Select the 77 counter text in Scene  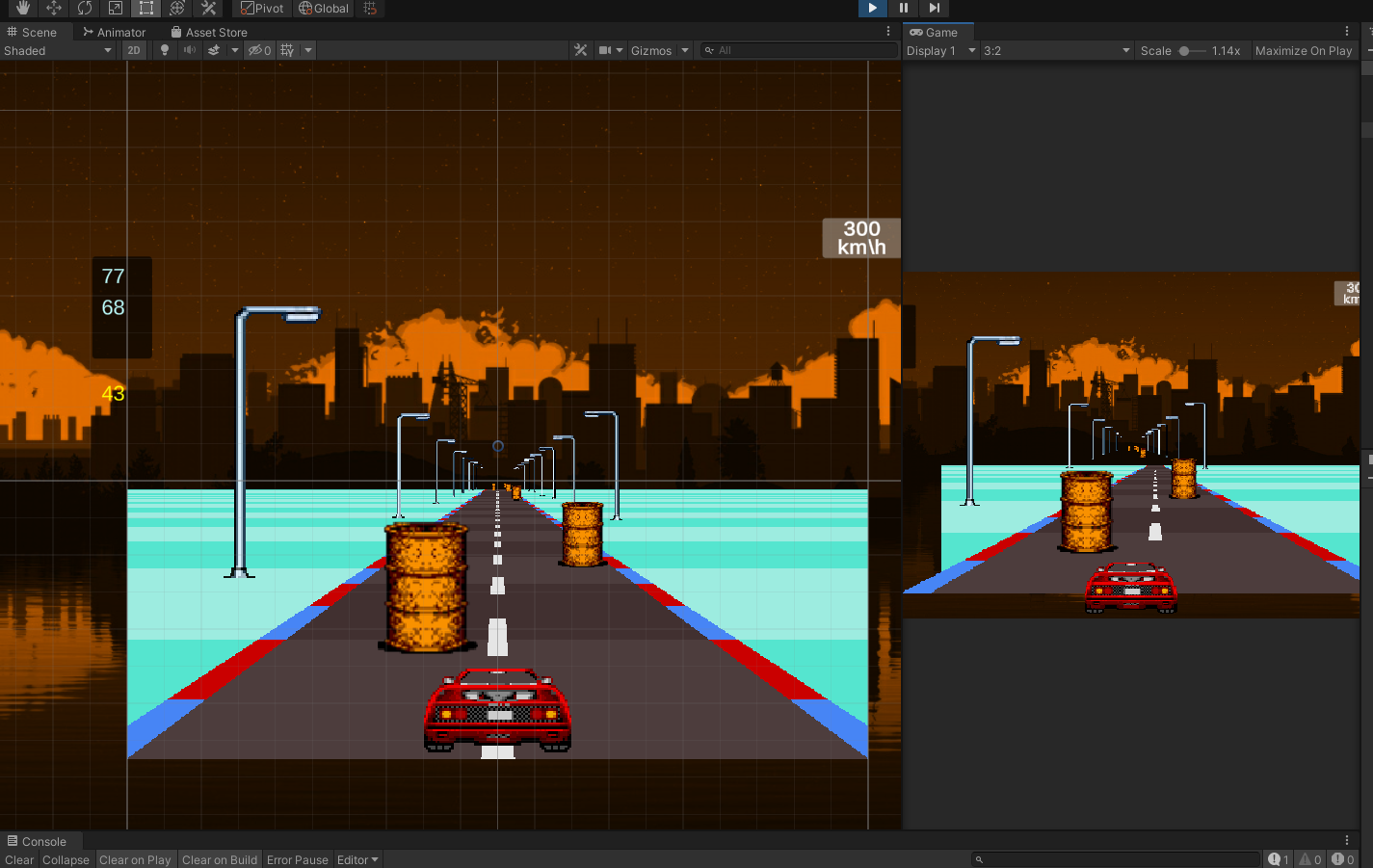[x=113, y=276]
